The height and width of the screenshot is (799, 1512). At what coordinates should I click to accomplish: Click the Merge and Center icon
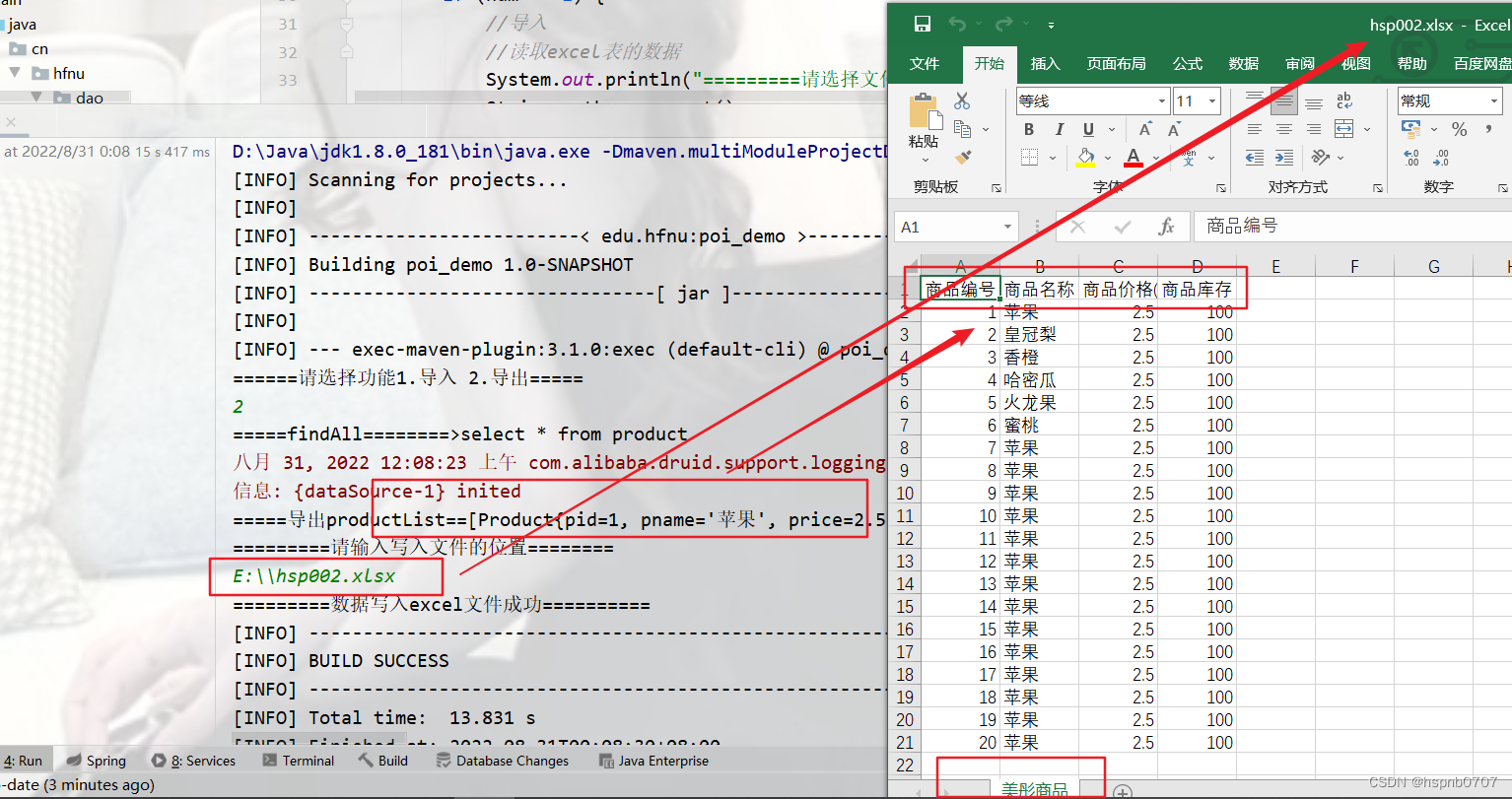pos(1343,129)
